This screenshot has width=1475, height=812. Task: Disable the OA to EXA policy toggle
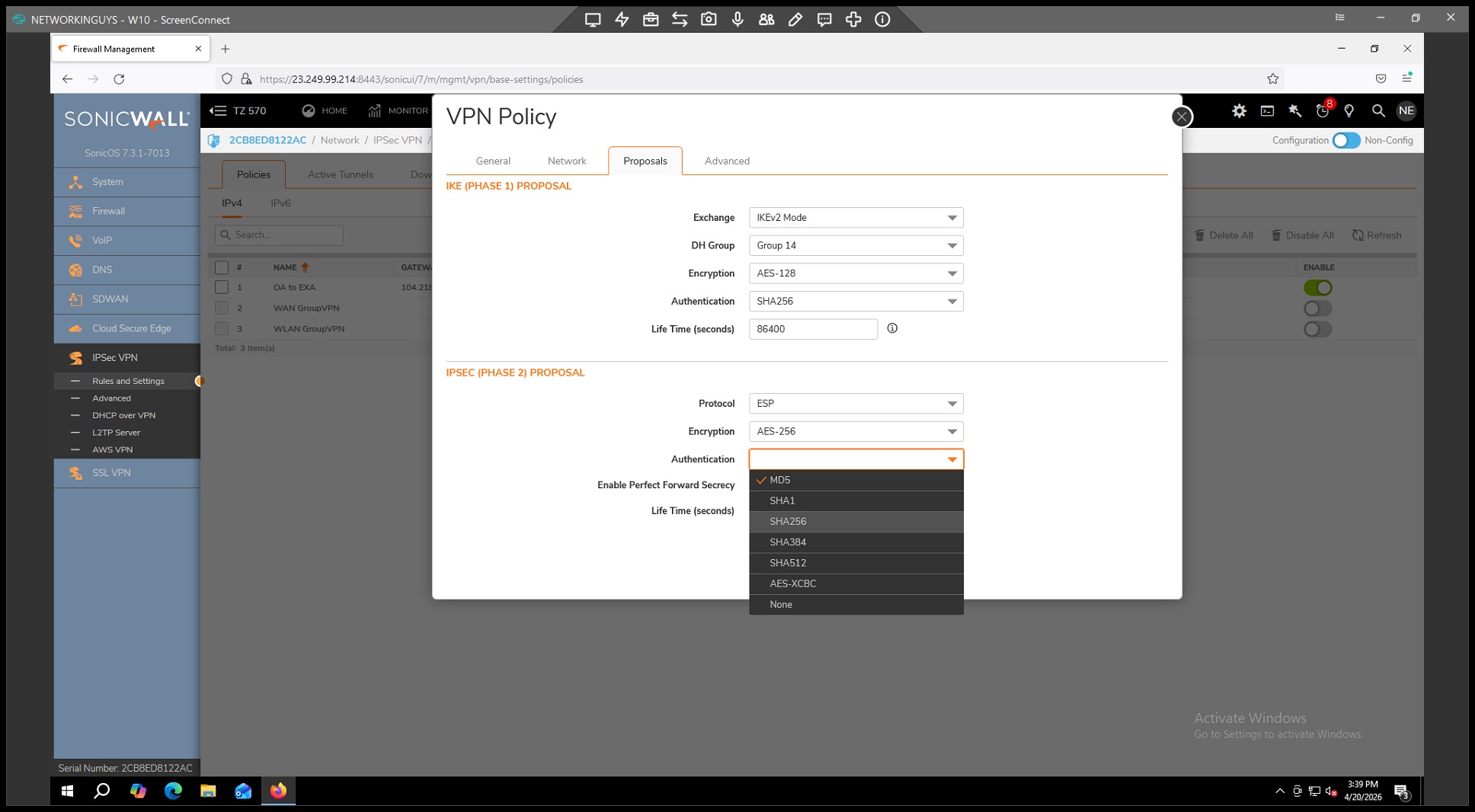pos(1317,288)
